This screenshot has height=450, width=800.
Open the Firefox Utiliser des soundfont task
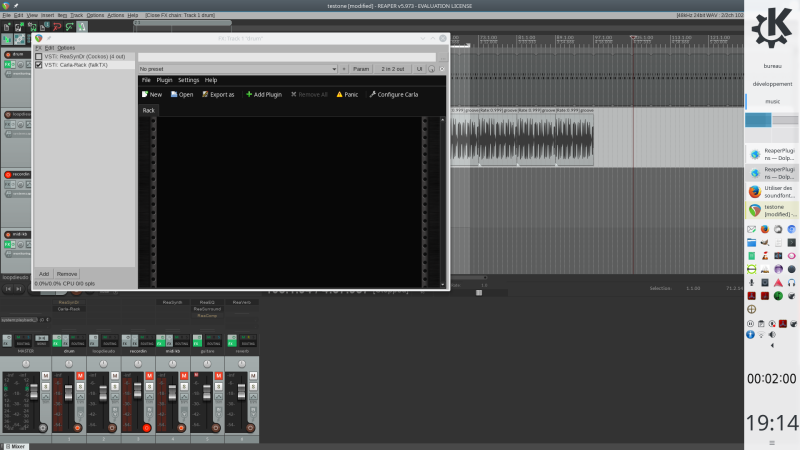coord(772,192)
